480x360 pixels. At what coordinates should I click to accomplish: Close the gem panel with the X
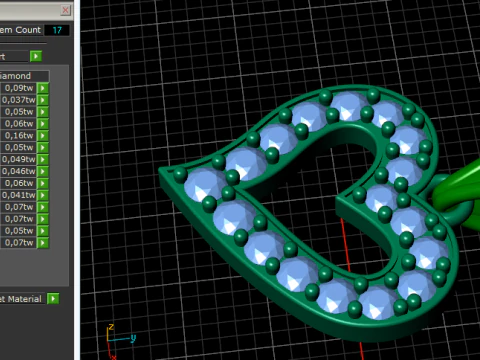[x=66, y=10]
